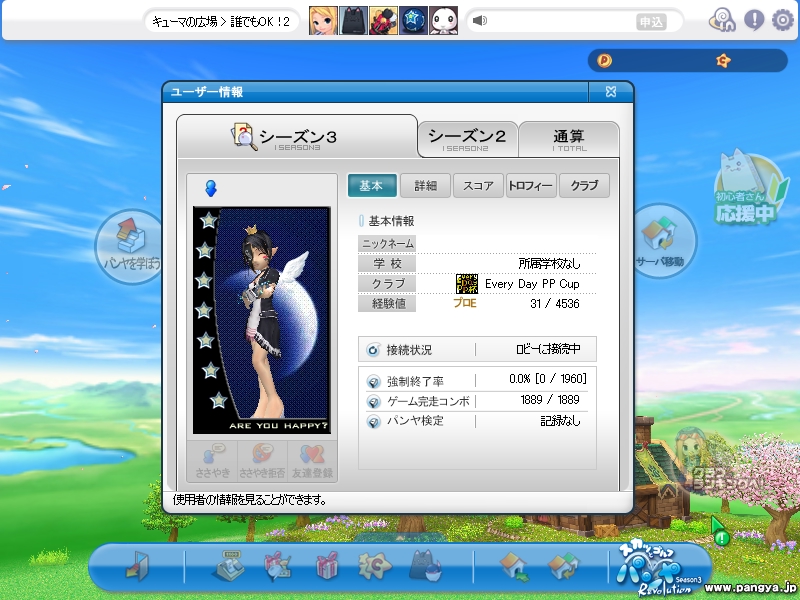The height and width of the screenshot is (600, 800).
Task: Switch to the シーズン3 tab
Action: [x=297, y=137]
